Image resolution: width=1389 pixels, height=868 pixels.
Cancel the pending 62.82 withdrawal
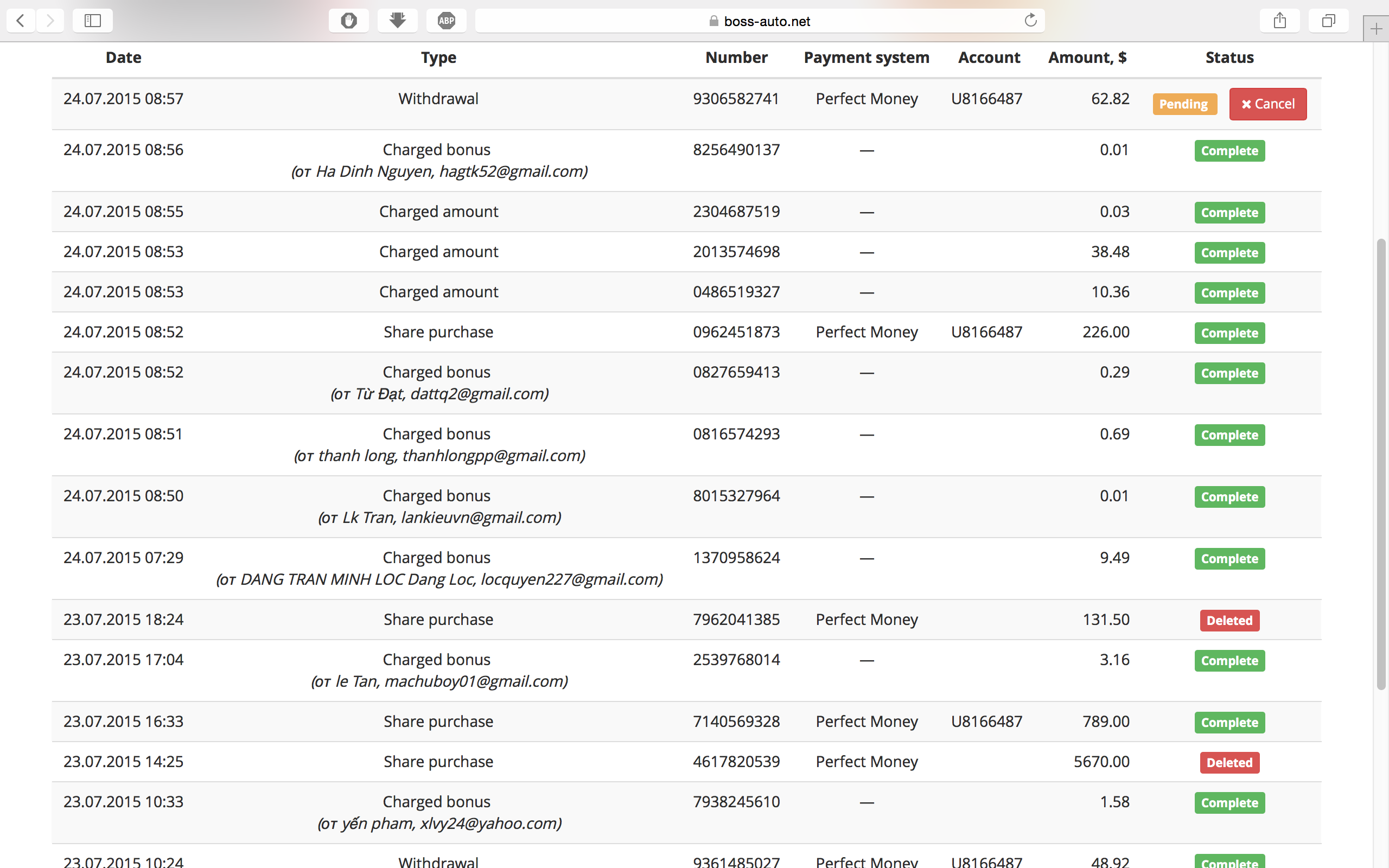point(1267,104)
